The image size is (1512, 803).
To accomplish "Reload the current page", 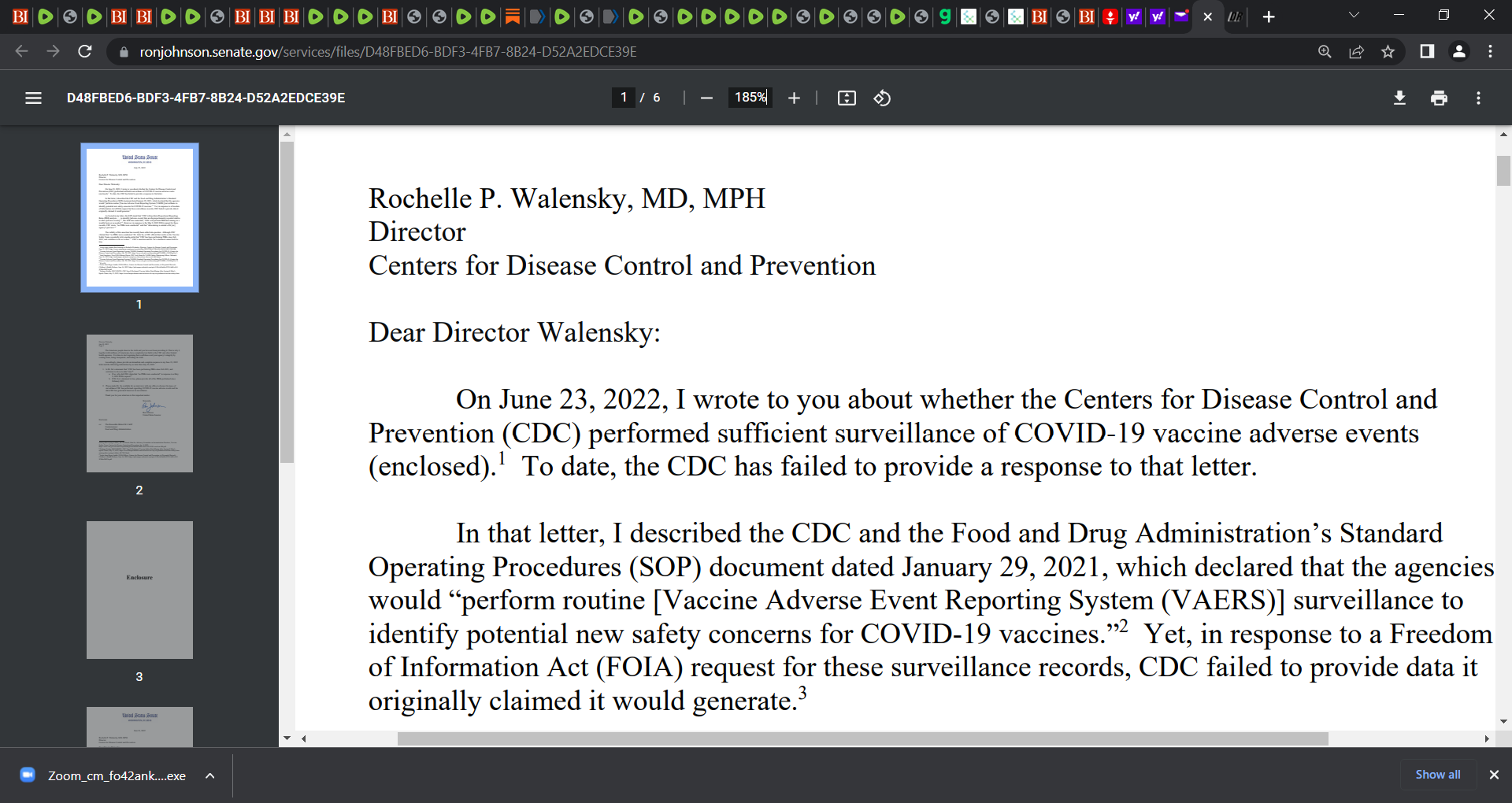I will click(x=85, y=51).
